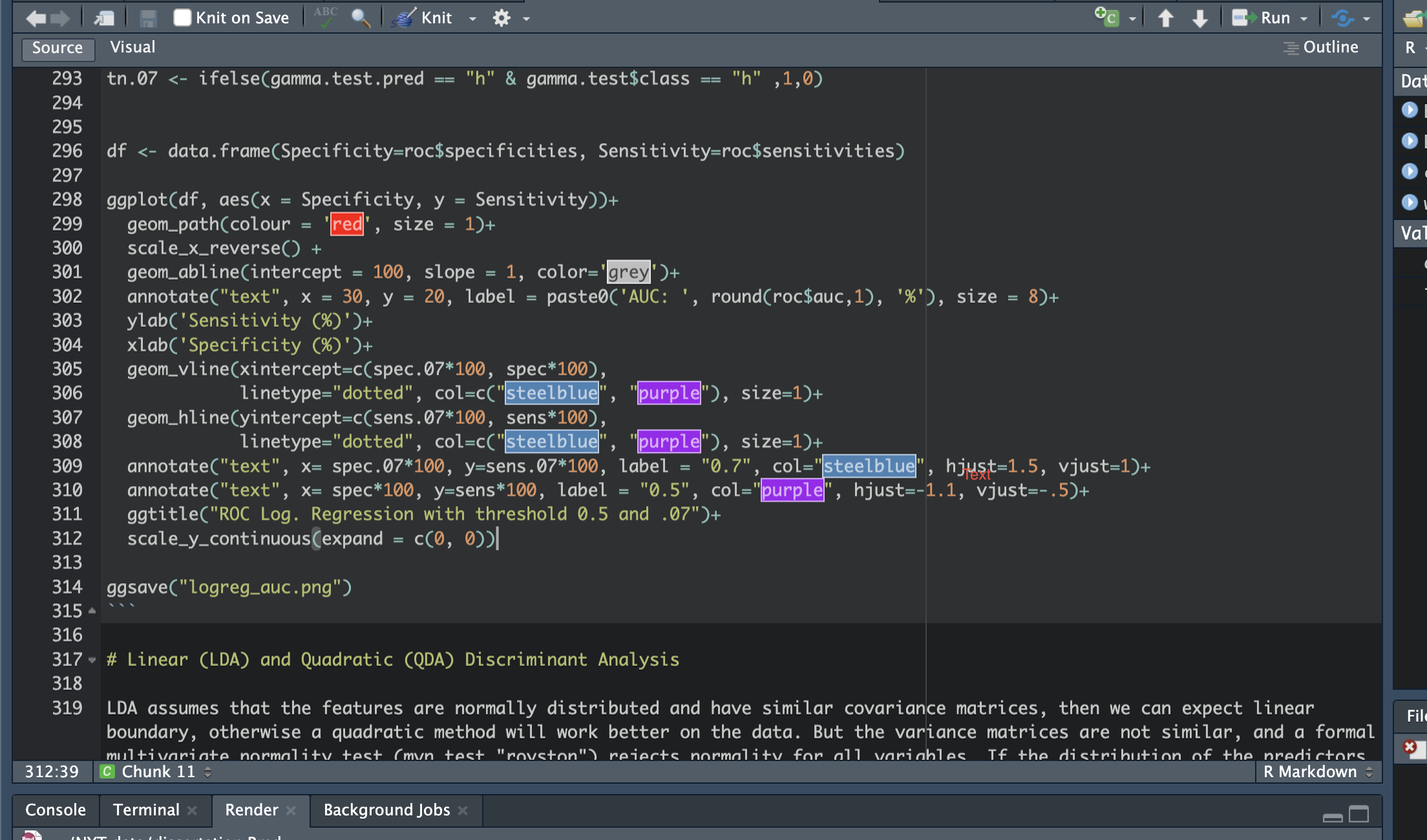Screen dimensions: 1427x840
Task: Click the tn.07 <- ifelse line
Action: click(465, 79)
